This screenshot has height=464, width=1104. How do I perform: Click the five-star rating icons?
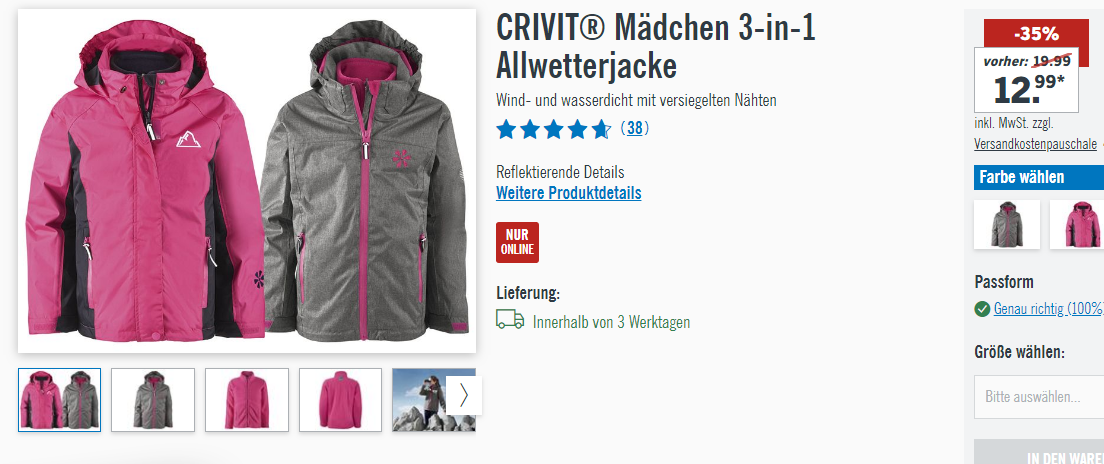pos(553,129)
